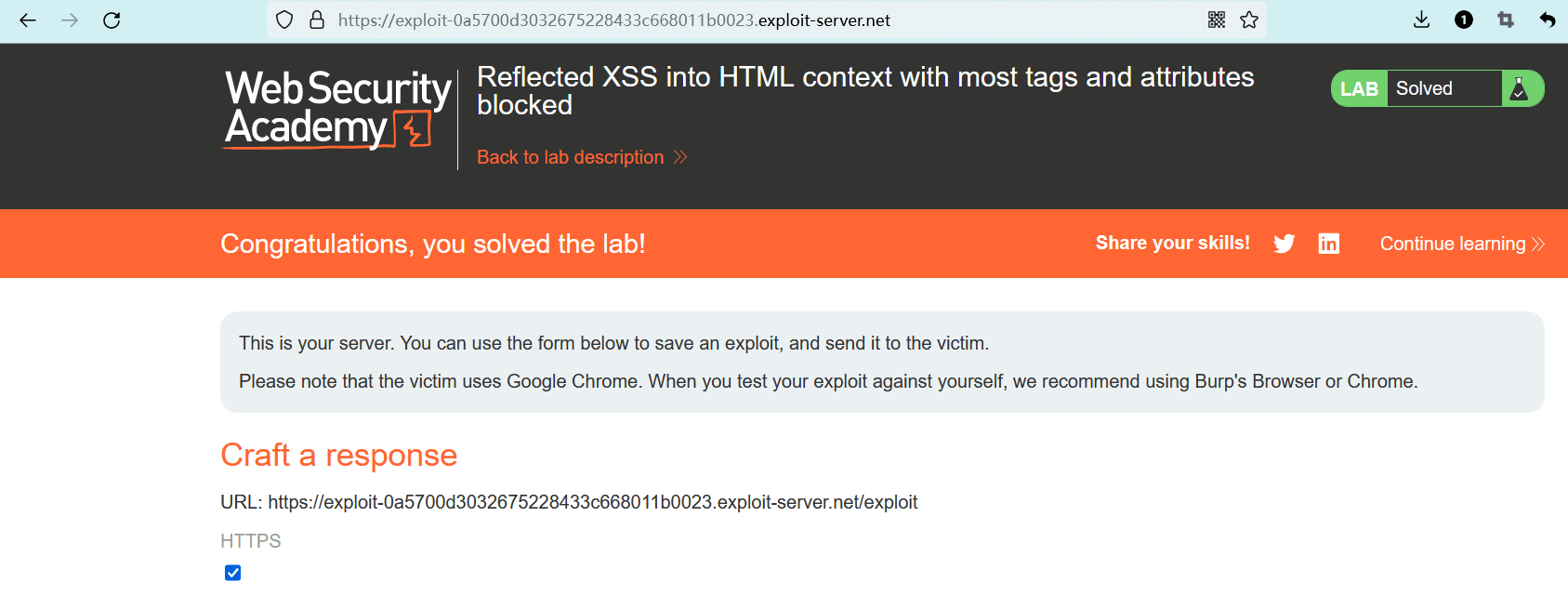1568x596 pixels.
Task: Click the green LAB Solved status badge
Action: coord(1422,89)
